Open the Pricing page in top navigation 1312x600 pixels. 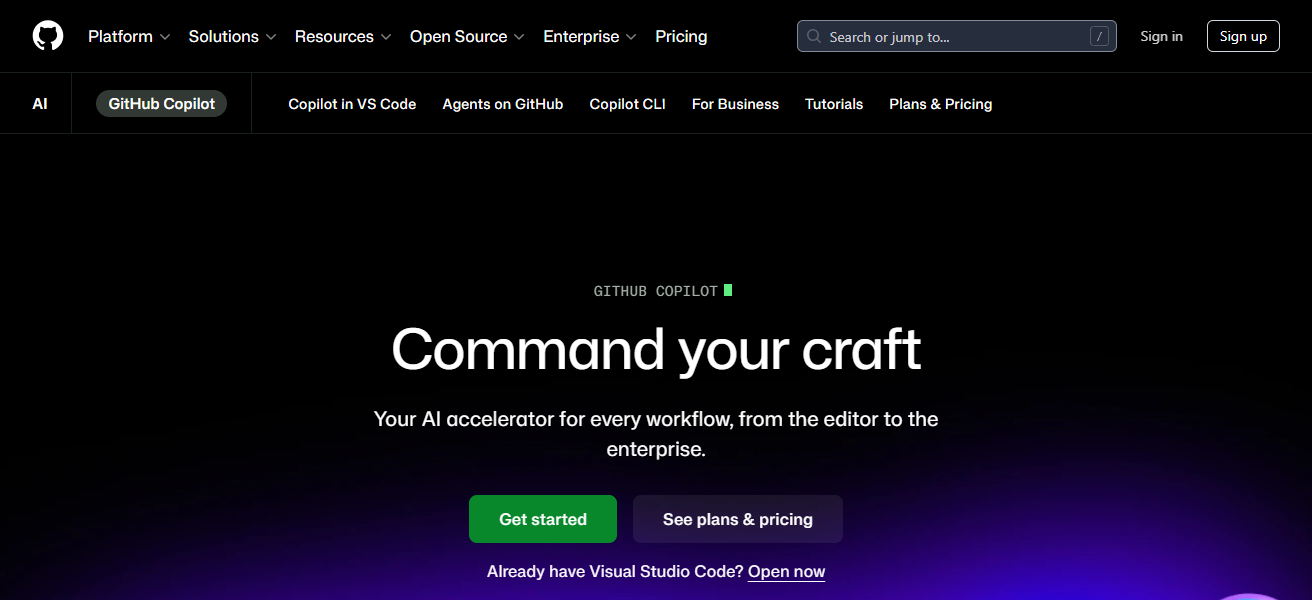click(x=681, y=36)
